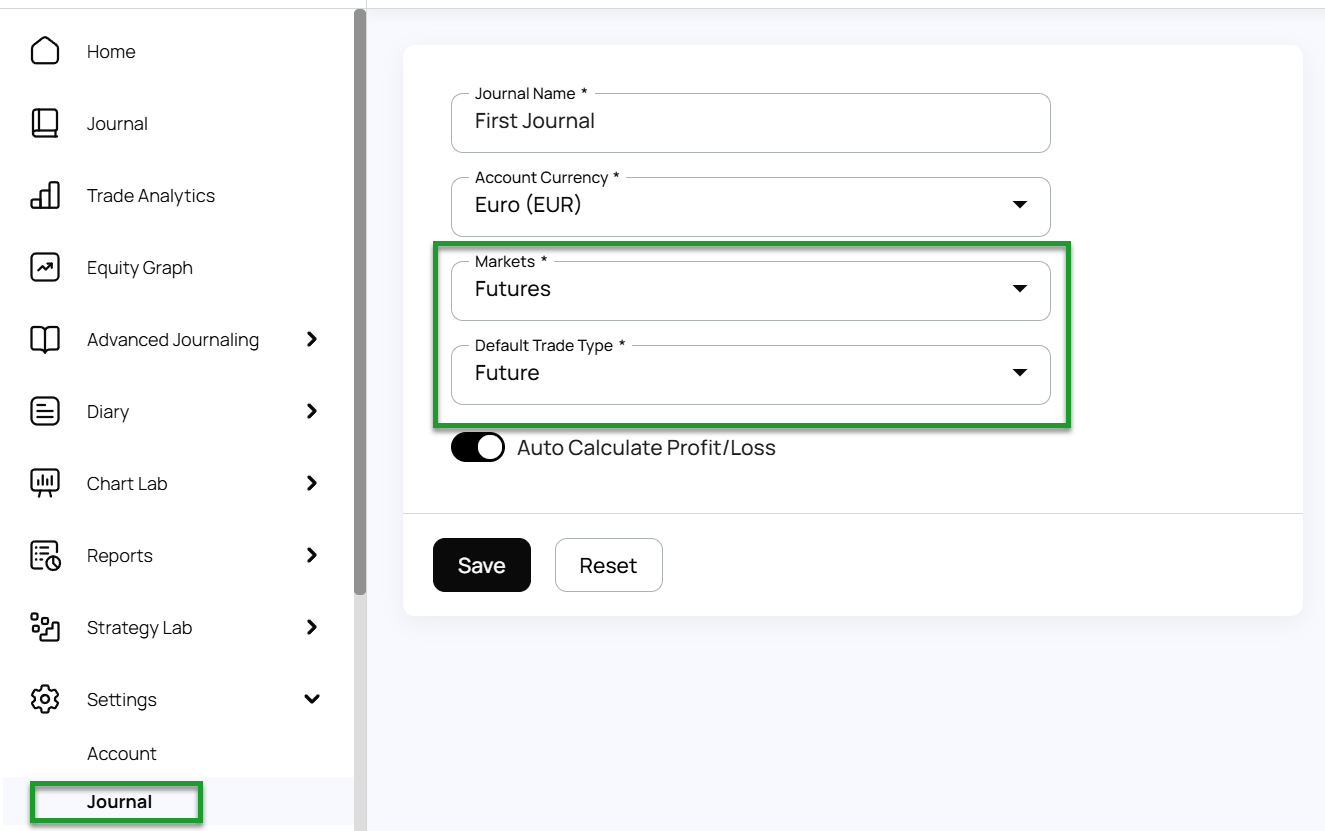Image resolution: width=1325 pixels, height=831 pixels.
Task: Click the Journal book icon in sidebar
Action: 45,123
